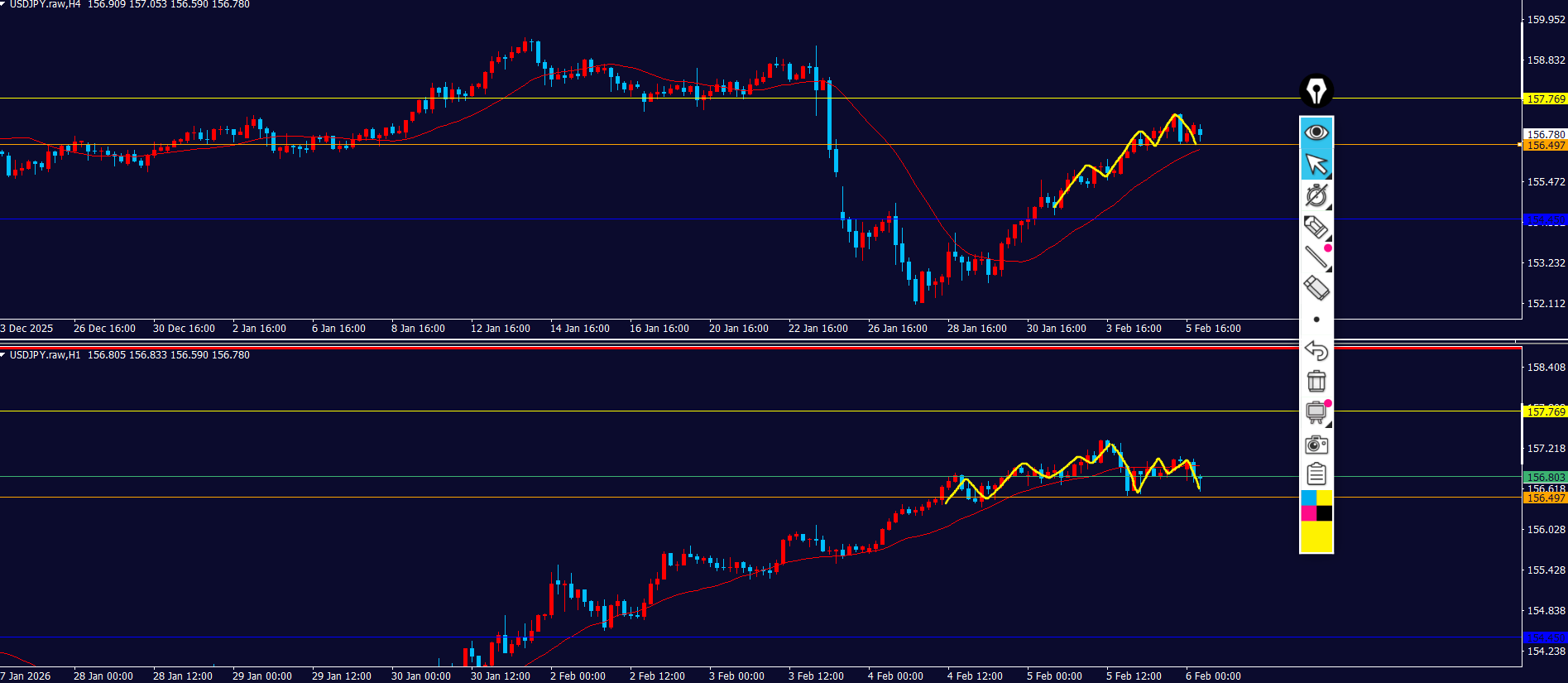
Task: Select the highlighter marker tool
Action: pyautogui.click(x=1316, y=227)
